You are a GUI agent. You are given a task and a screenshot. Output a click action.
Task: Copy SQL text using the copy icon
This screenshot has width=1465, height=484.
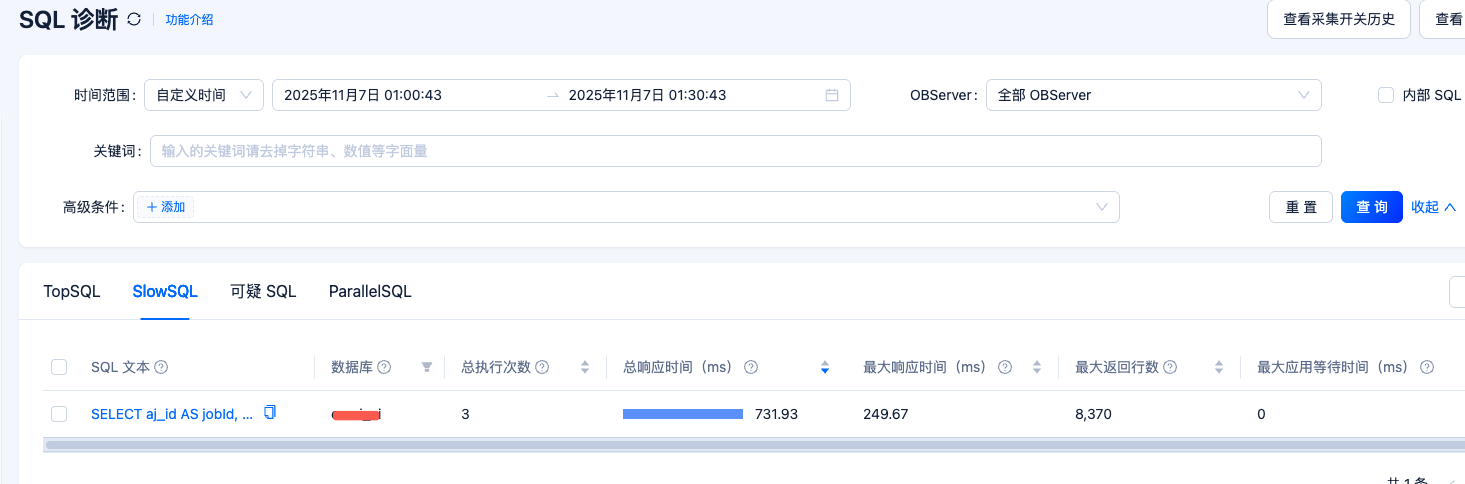click(269, 413)
